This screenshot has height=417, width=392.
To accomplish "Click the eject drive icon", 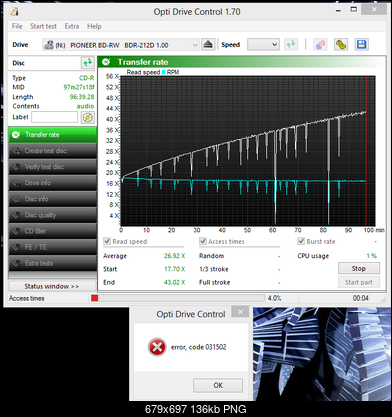I will 208,44.
